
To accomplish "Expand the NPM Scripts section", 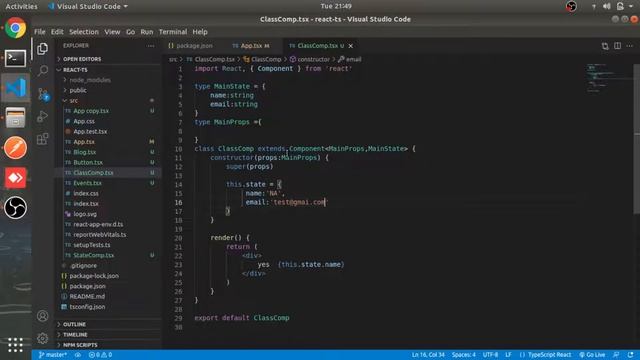I will 108,345.
